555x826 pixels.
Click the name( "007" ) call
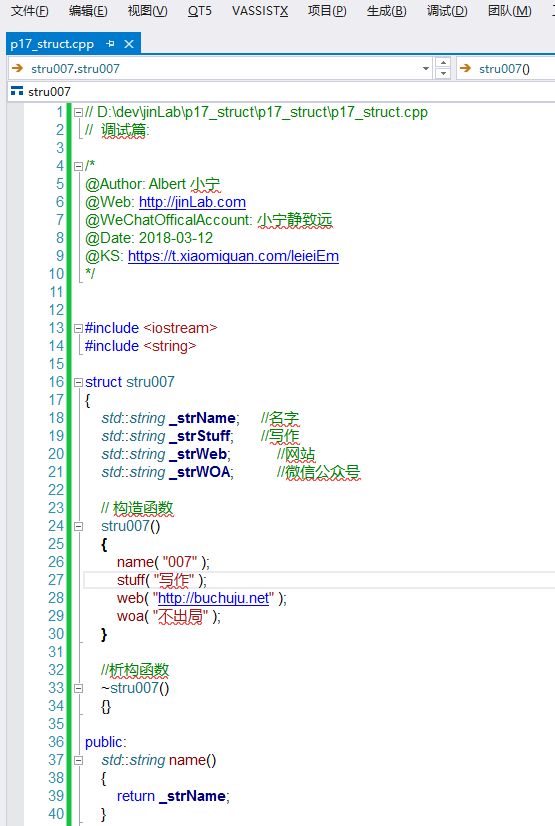point(163,562)
